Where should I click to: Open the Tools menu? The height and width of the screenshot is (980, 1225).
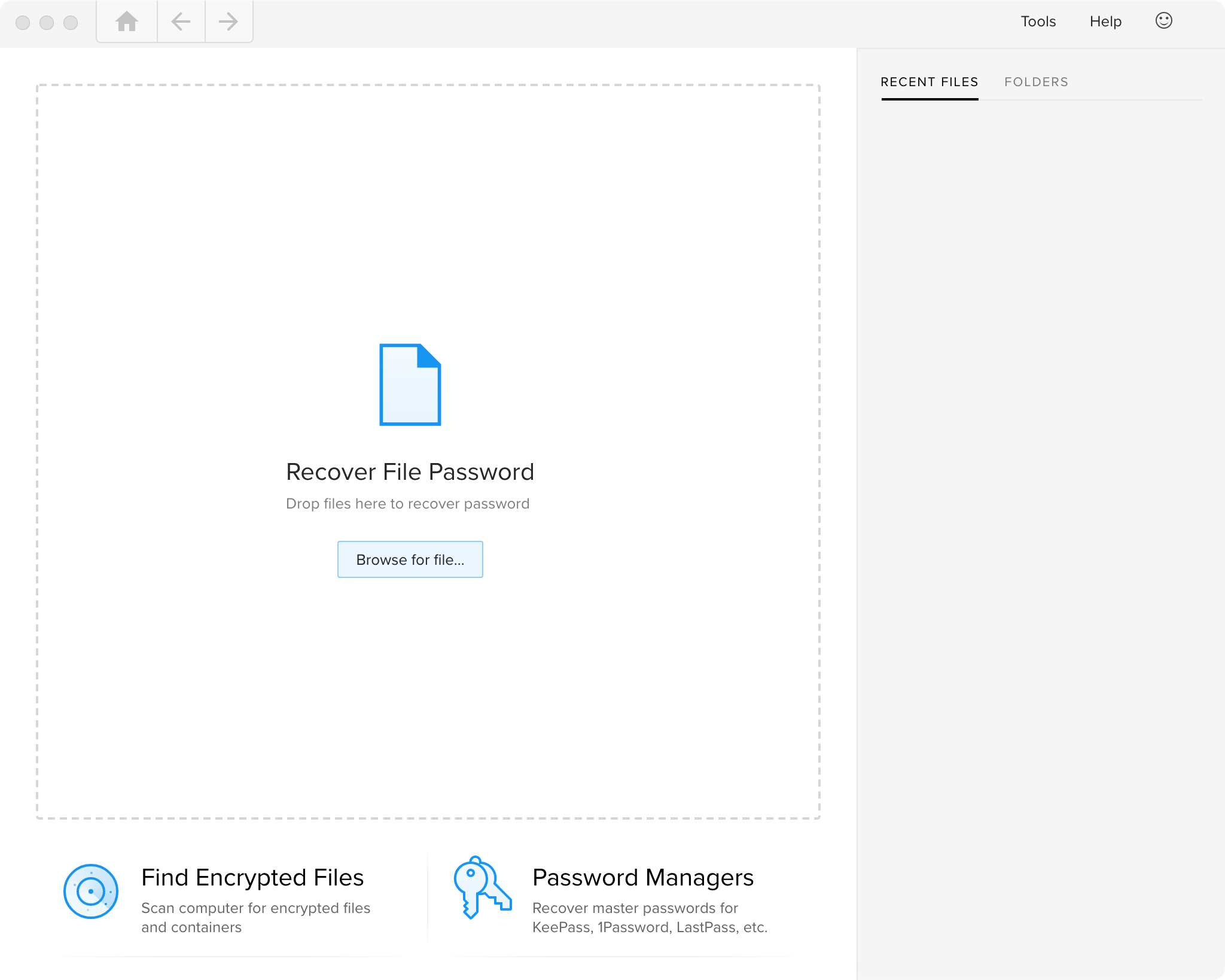point(1038,21)
